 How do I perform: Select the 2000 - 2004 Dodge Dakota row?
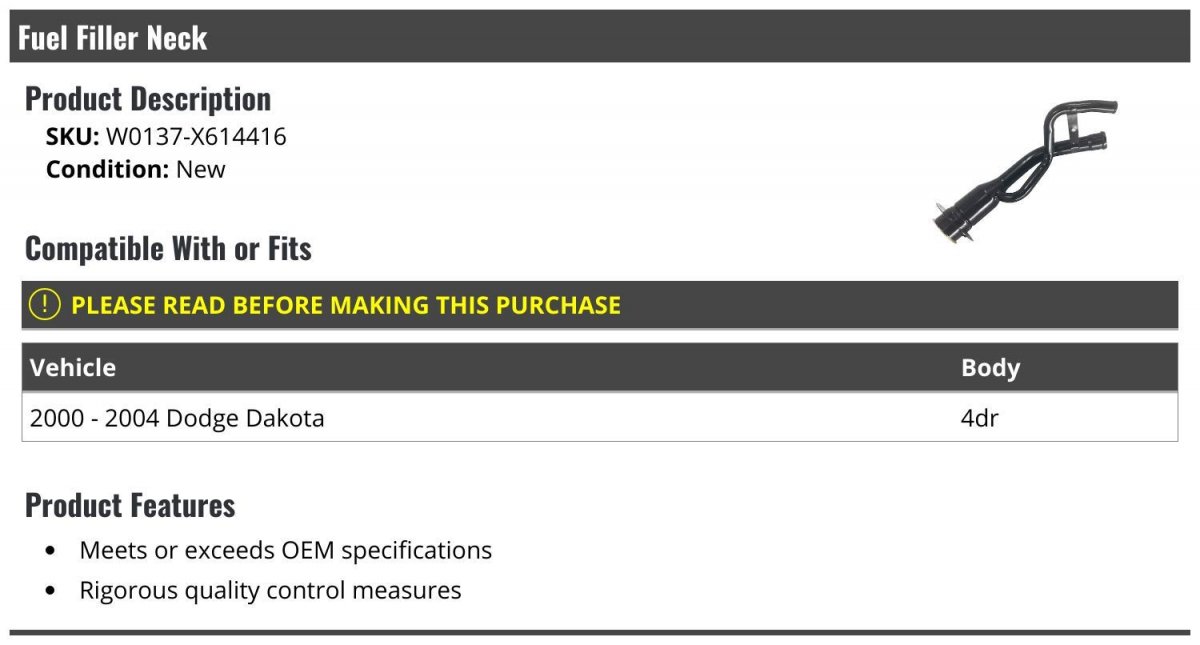[x=600, y=417]
